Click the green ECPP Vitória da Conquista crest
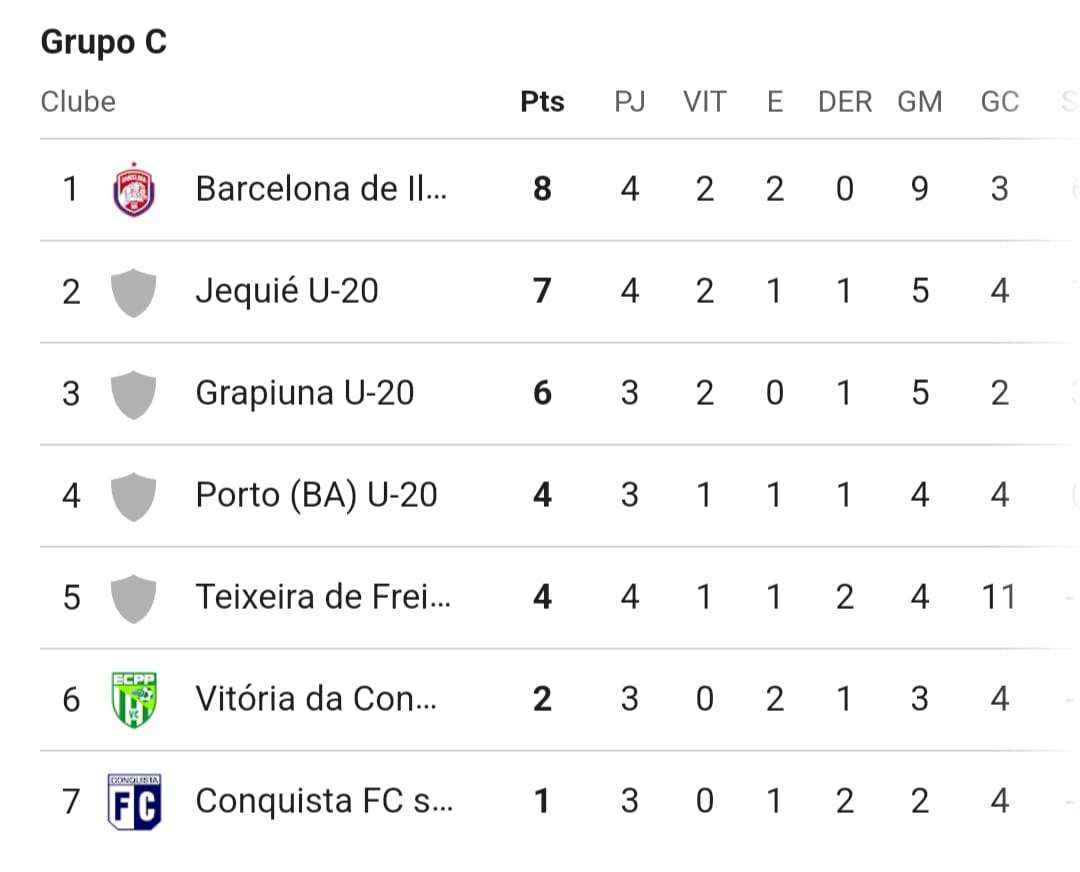The width and height of the screenshot is (1080, 872). click(x=134, y=700)
